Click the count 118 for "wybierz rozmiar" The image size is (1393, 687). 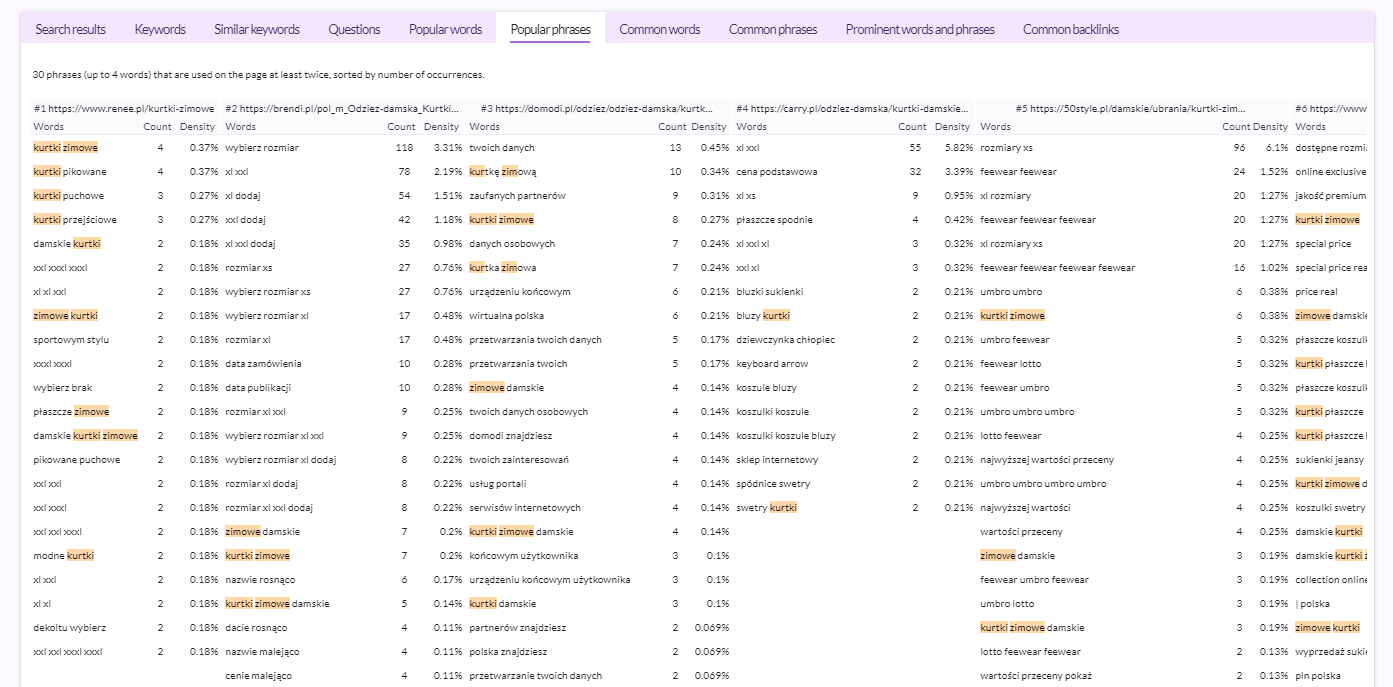pyautogui.click(x=404, y=148)
